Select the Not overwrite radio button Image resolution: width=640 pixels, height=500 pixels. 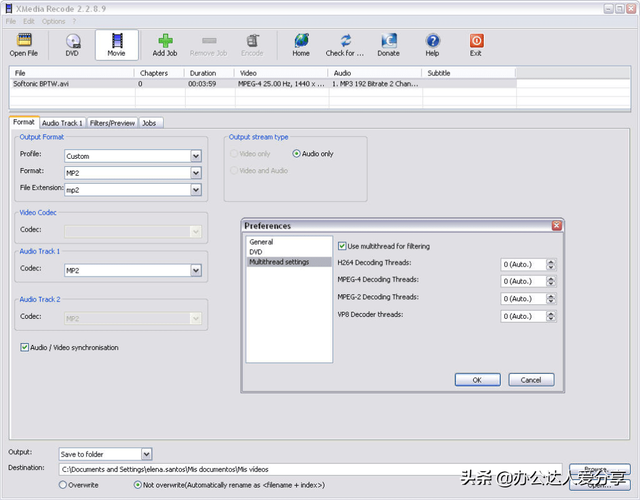[138, 485]
